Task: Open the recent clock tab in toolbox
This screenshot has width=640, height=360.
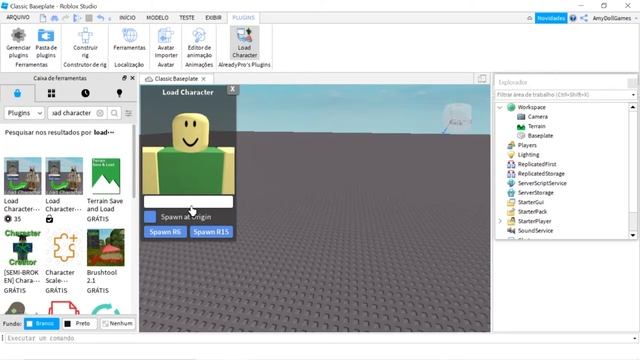Action: point(85,93)
